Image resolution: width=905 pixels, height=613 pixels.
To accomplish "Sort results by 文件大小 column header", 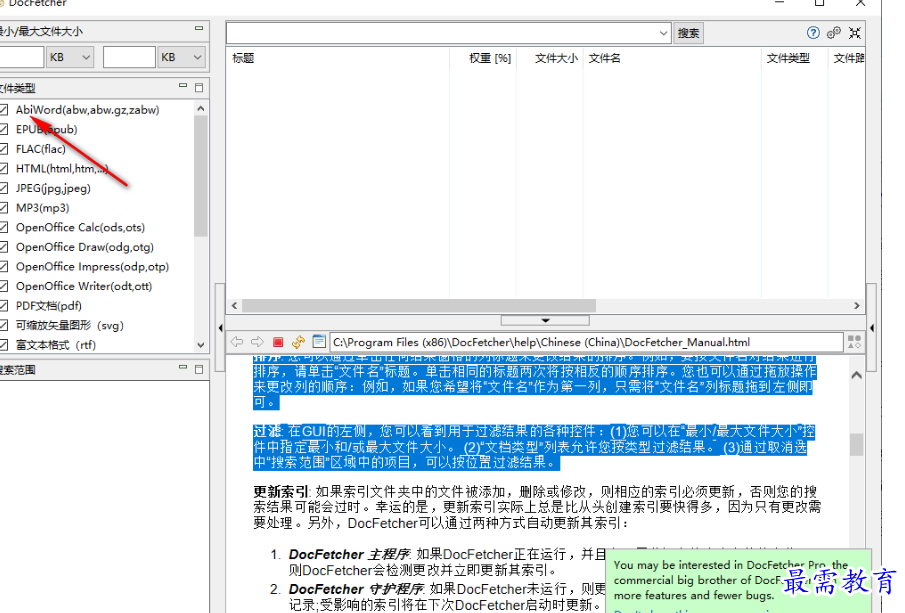I will tap(555, 58).
